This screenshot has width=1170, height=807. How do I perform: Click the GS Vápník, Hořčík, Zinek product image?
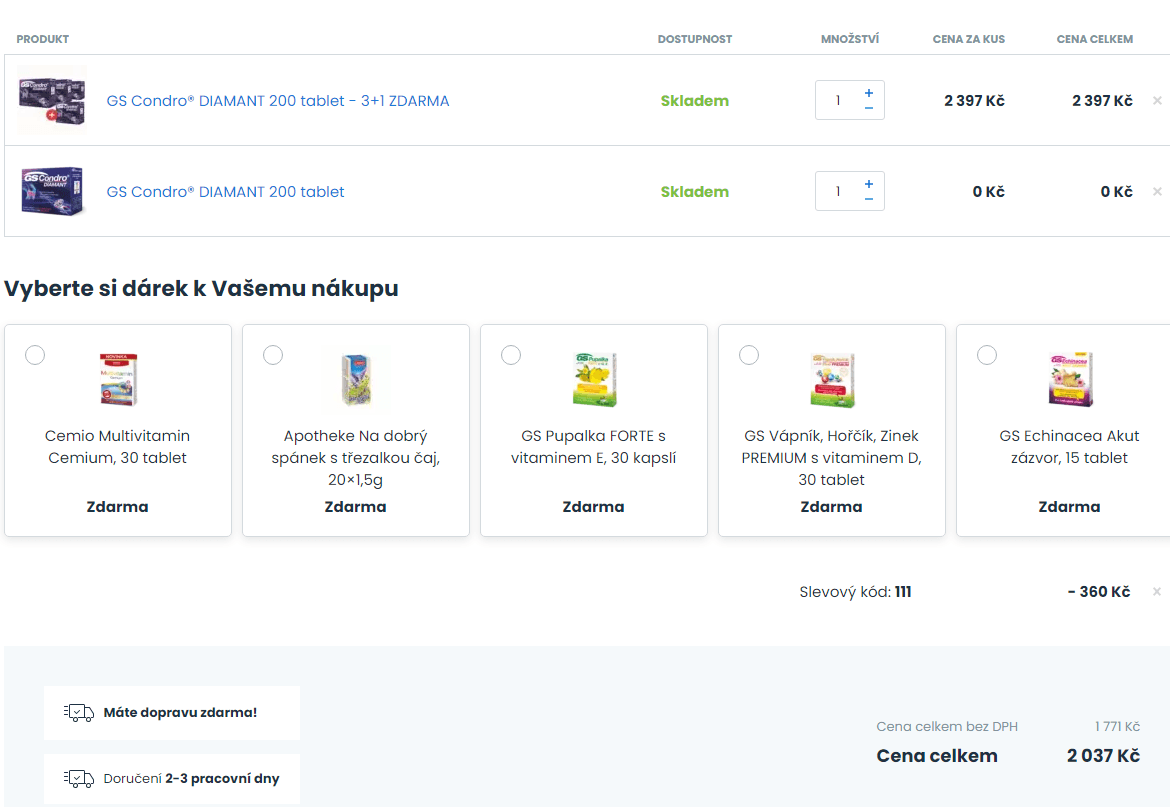[832, 380]
